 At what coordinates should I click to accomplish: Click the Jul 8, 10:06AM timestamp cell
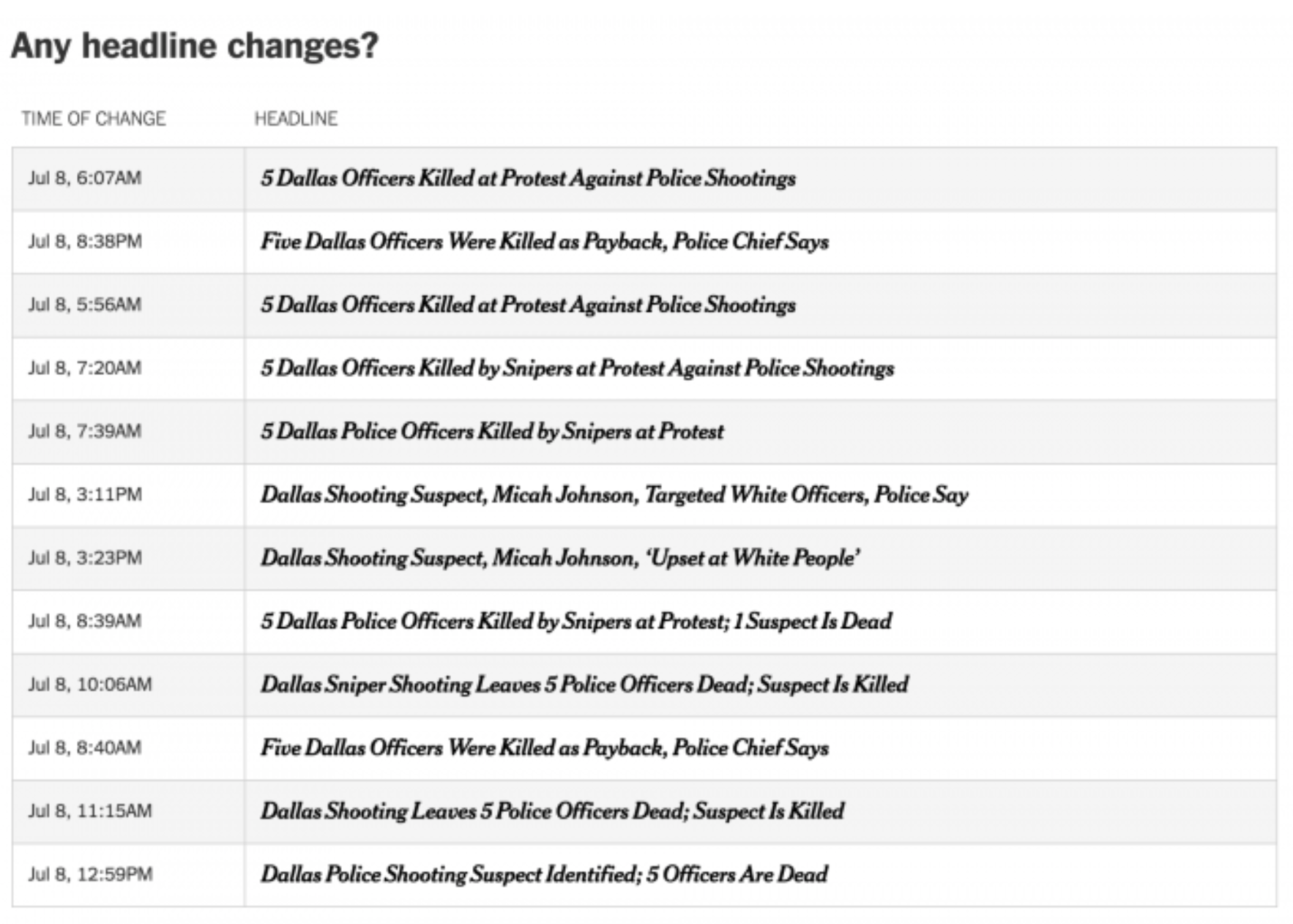[129, 685]
